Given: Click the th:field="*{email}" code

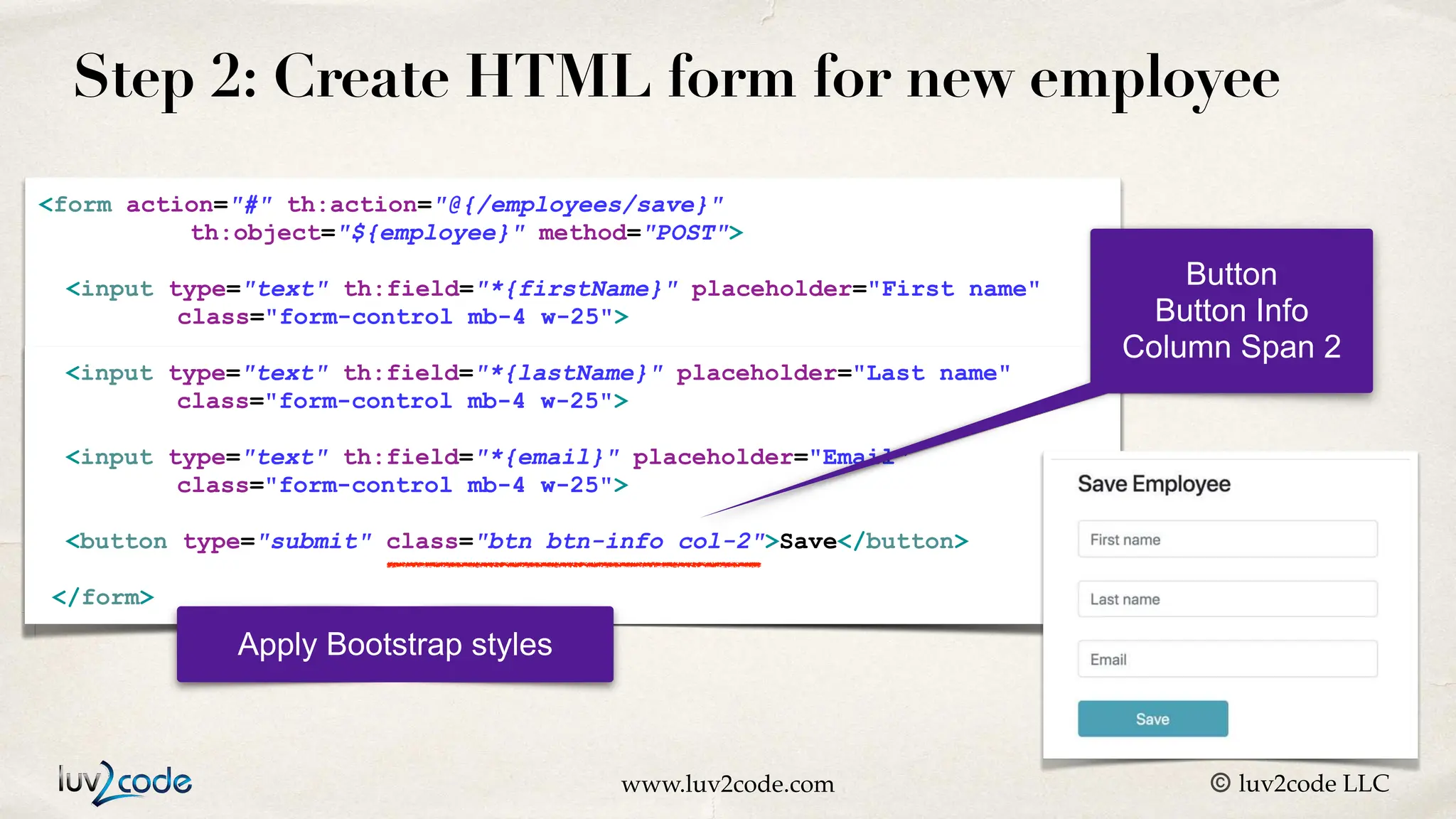Looking at the screenshot, I should click(481, 456).
